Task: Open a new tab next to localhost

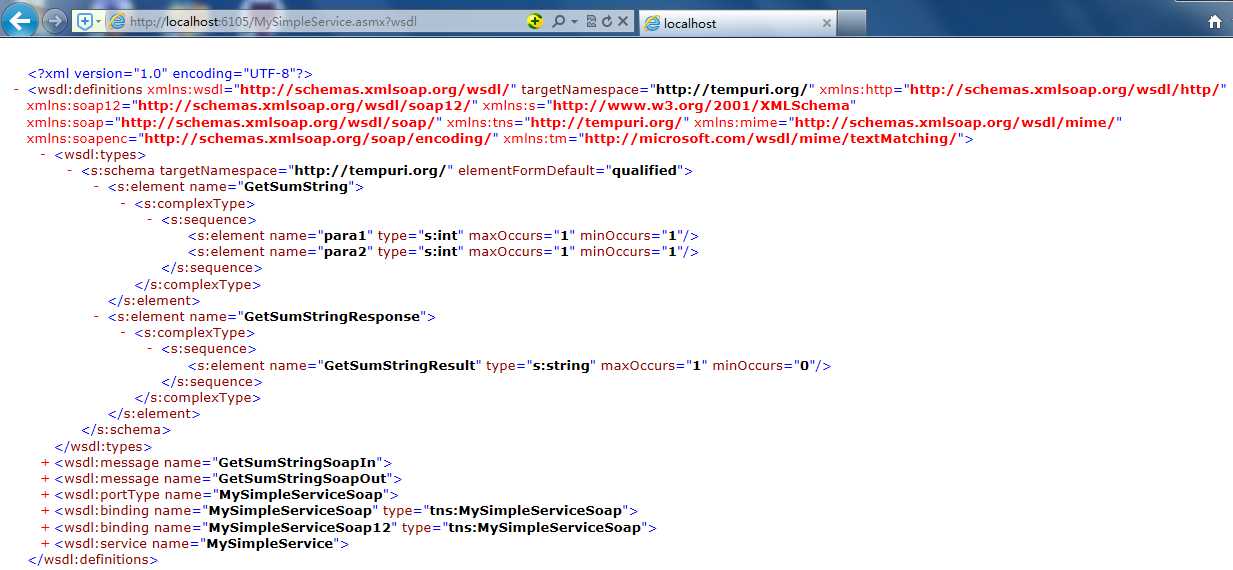Action: 852,23
